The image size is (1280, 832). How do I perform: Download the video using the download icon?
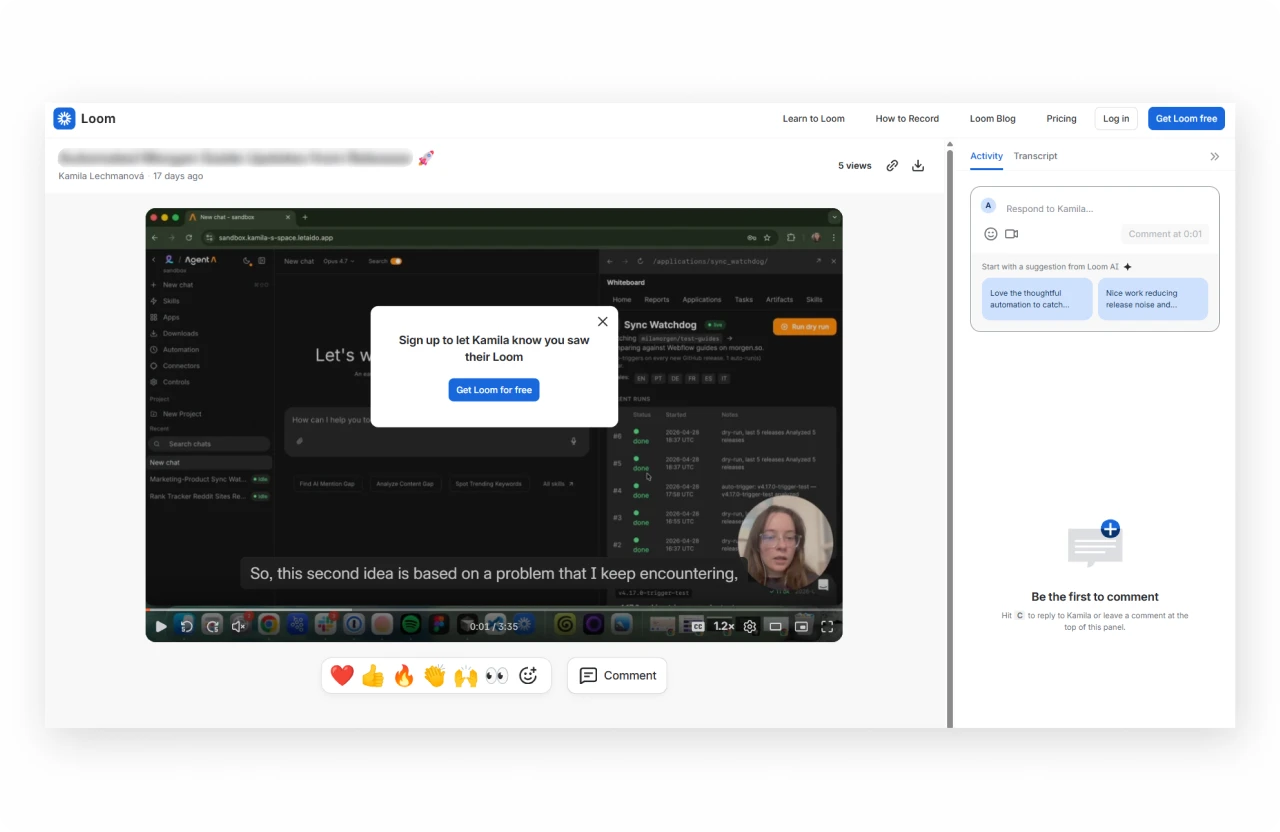[918, 166]
